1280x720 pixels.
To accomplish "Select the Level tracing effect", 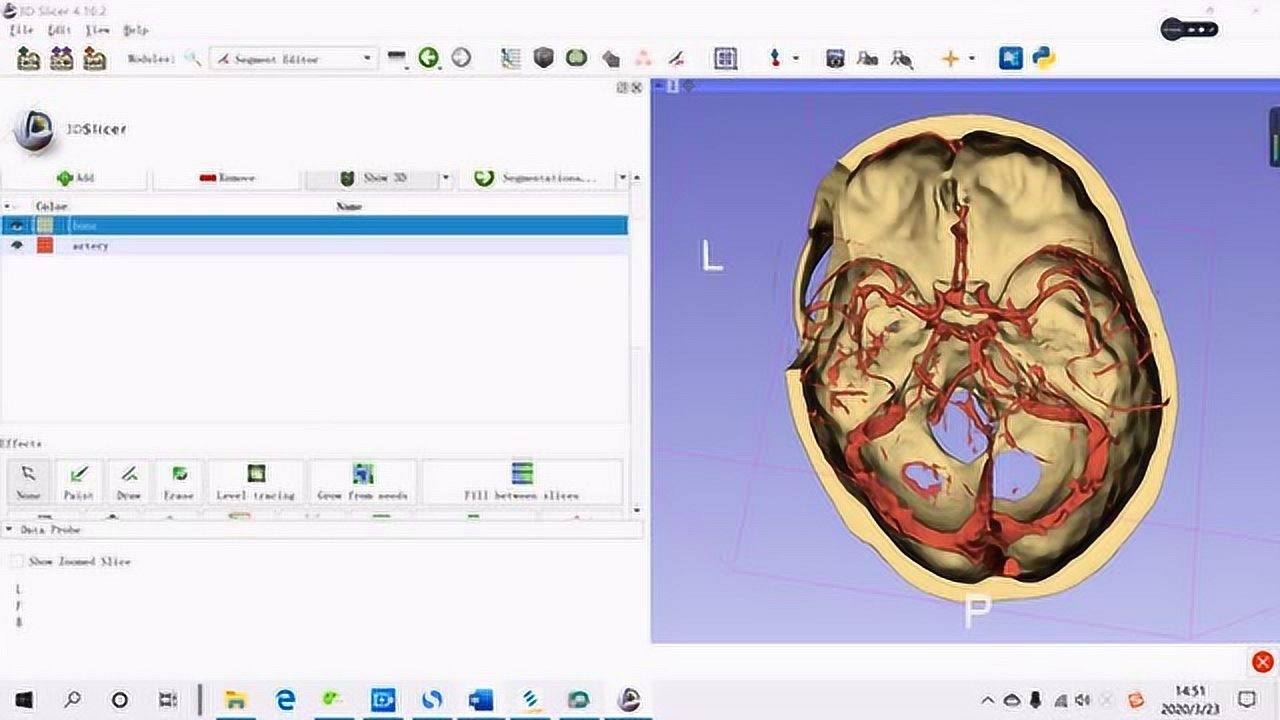I will point(256,481).
